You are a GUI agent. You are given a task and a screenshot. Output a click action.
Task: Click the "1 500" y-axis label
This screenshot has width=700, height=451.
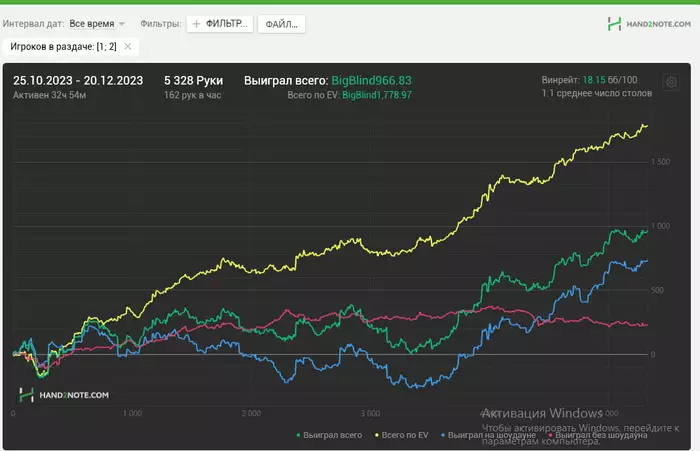coord(661,162)
